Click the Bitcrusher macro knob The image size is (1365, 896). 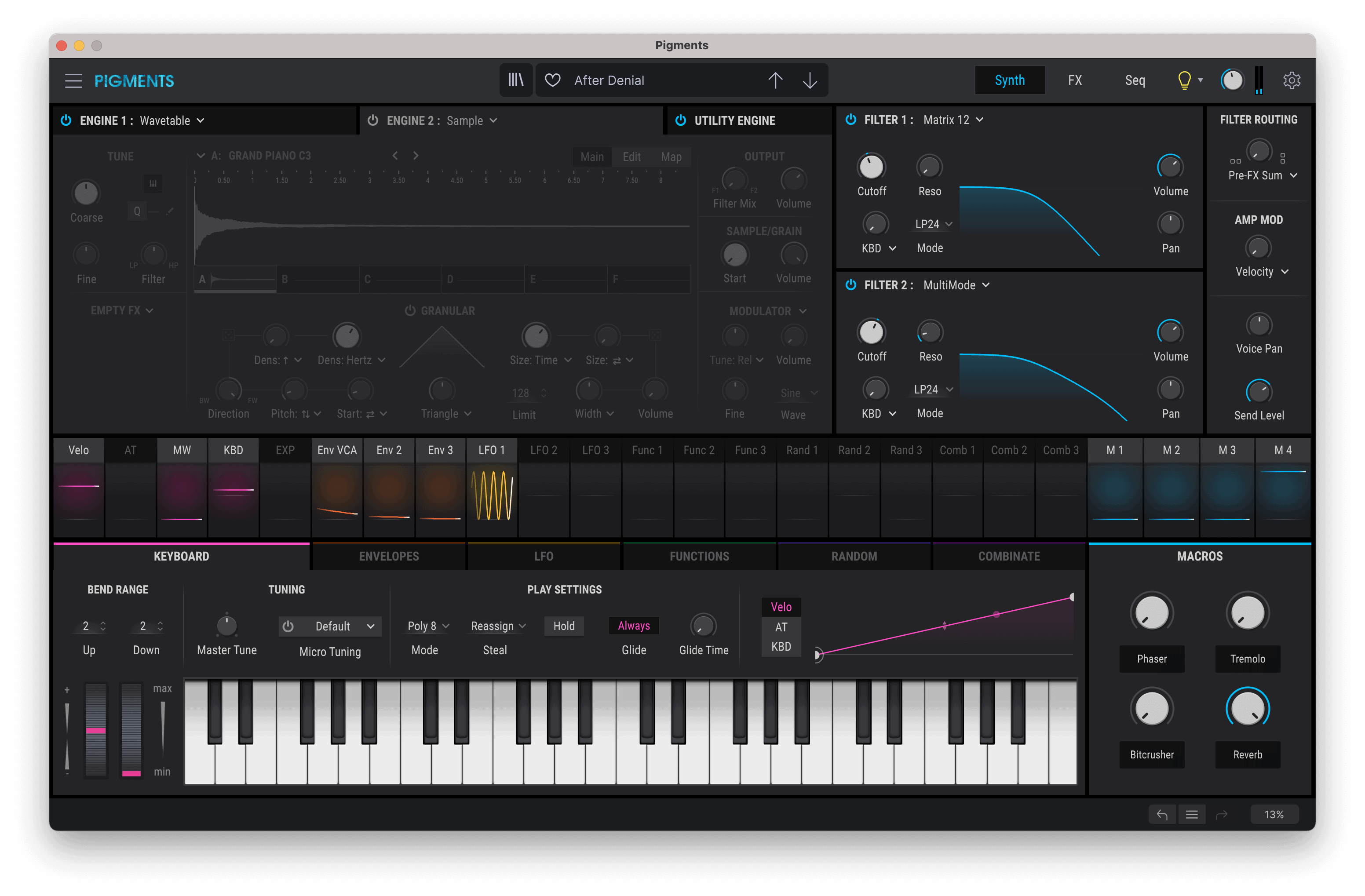1151,709
